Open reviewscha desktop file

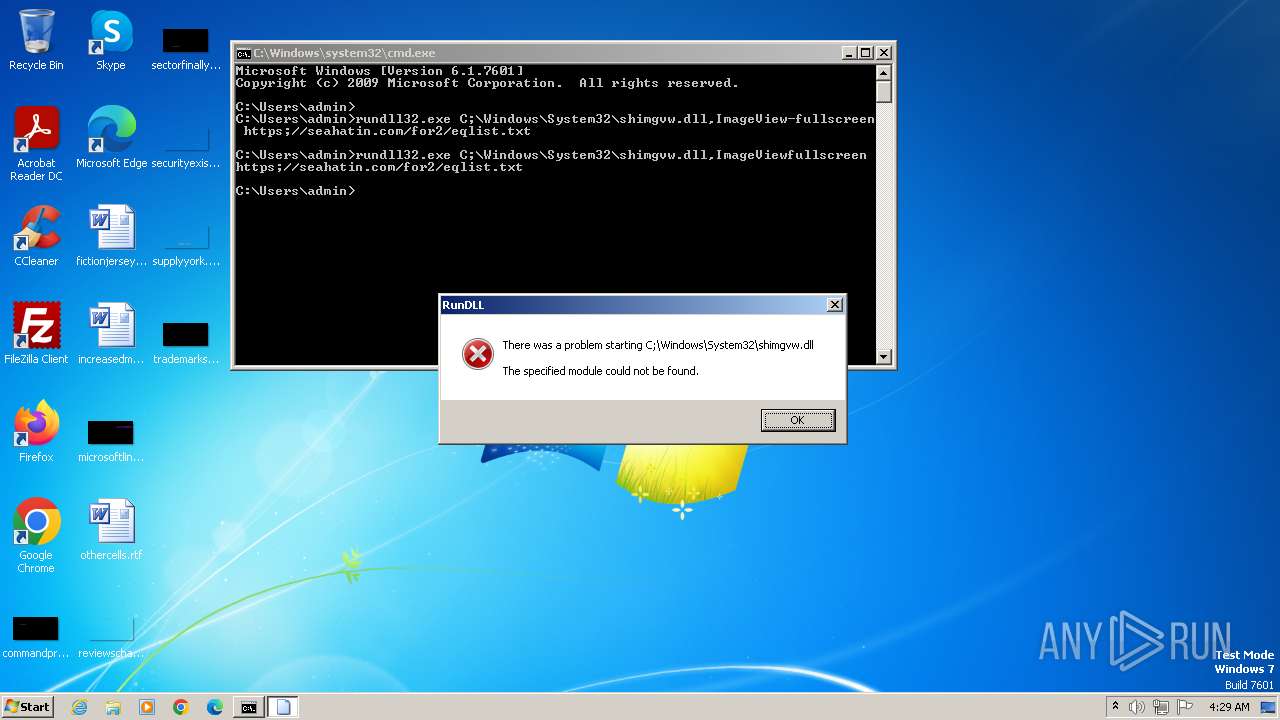(111, 636)
